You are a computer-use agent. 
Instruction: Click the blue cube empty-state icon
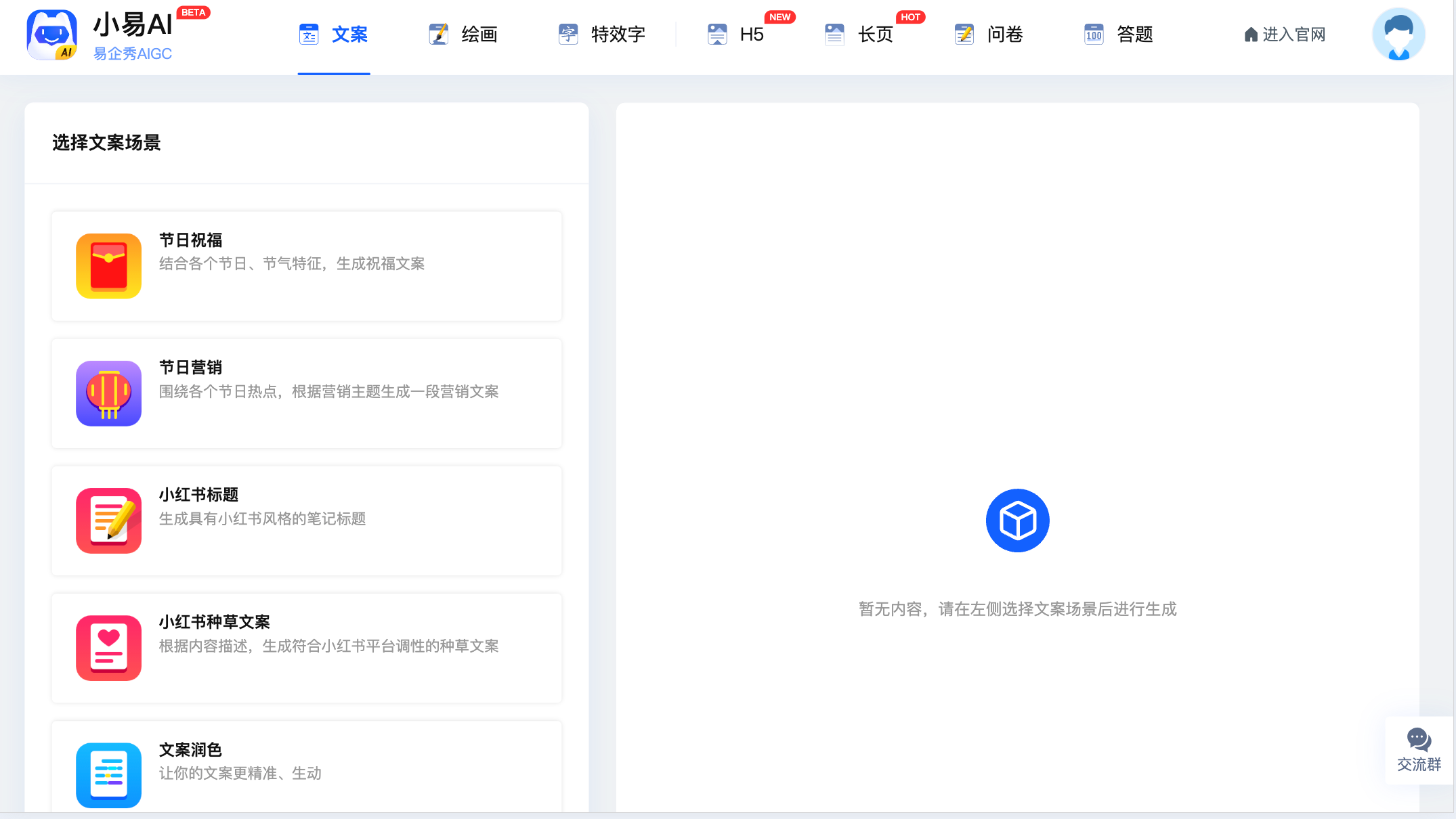1017,521
